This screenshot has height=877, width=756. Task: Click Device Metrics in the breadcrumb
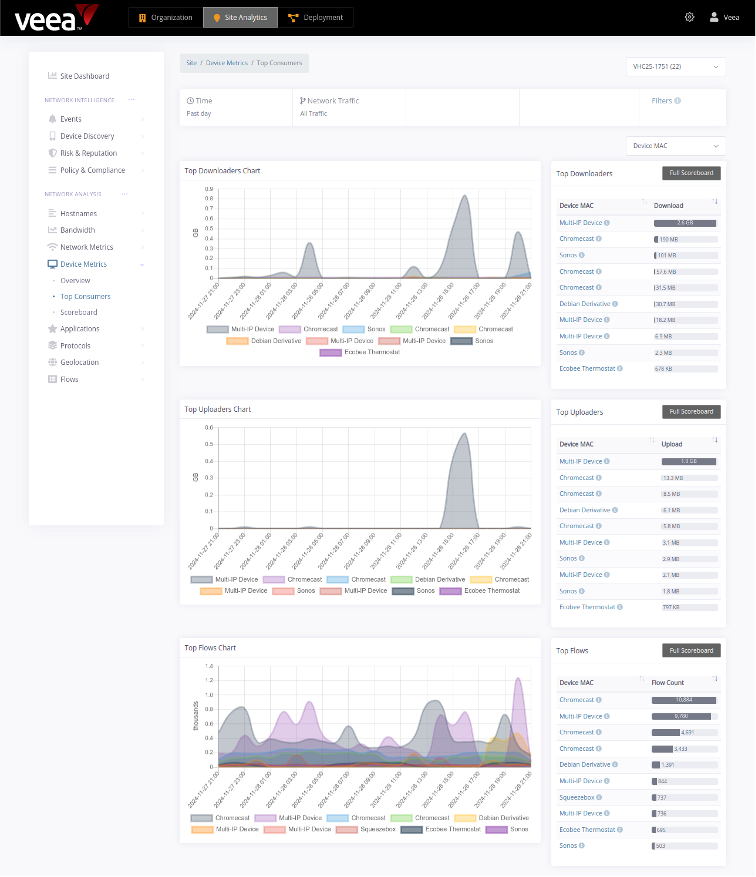click(226, 63)
